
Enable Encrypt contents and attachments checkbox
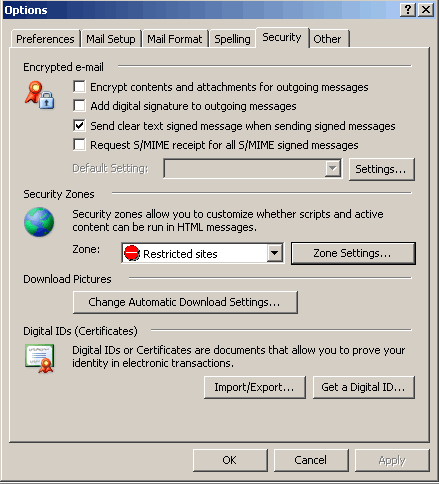tap(79, 87)
